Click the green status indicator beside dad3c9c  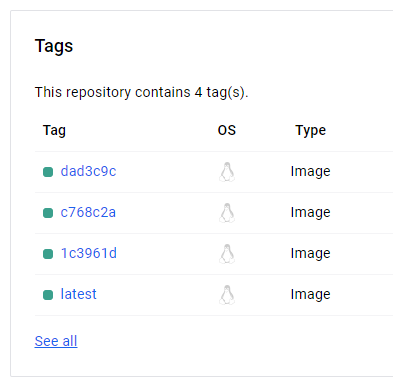[x=48, y=172]
